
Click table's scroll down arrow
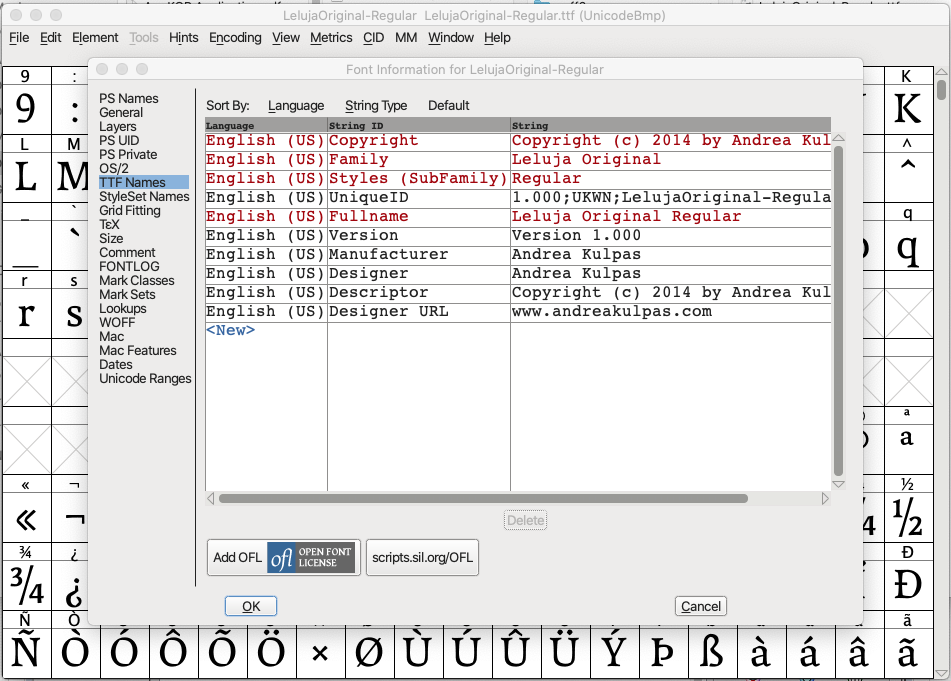coord(838,484)
